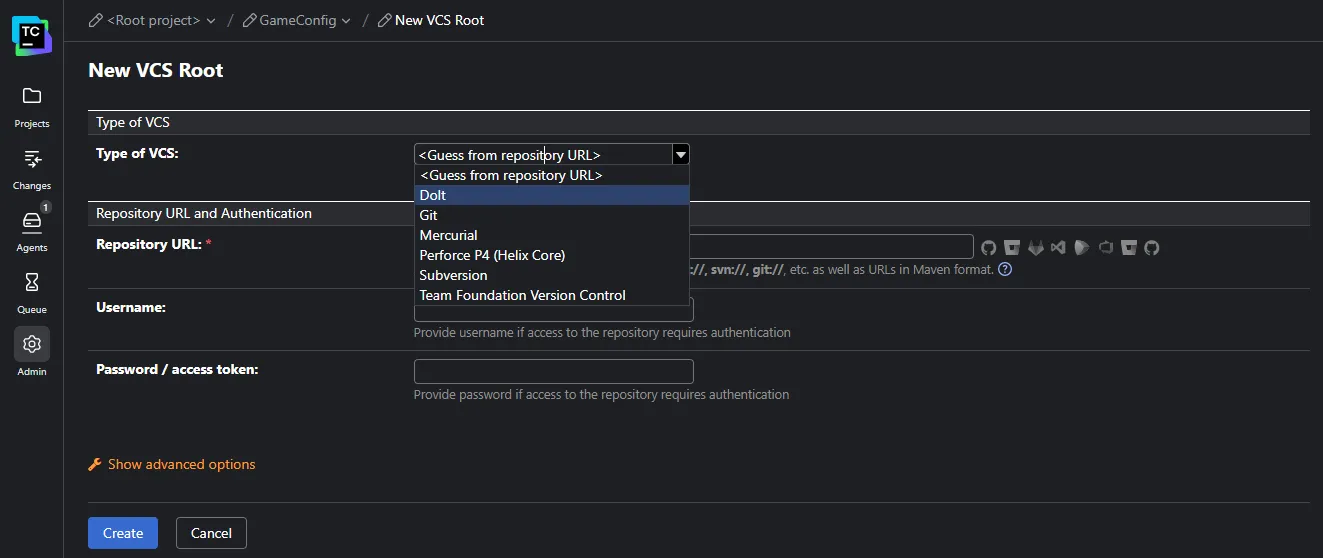
Task: Toggle the Type of VCS dropdown arrow
Action: pos(681,155)
